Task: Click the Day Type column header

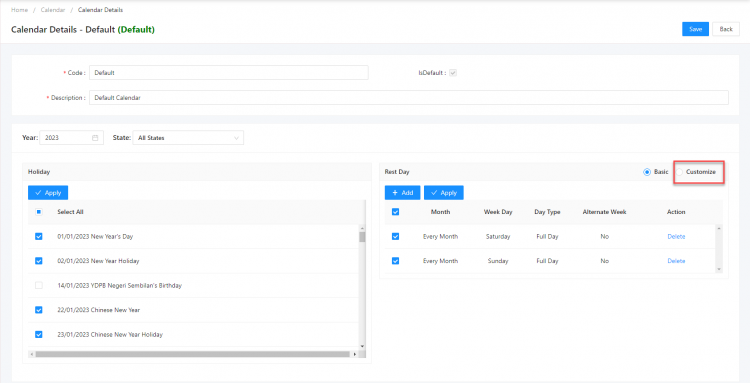Action: pos(547,212)
